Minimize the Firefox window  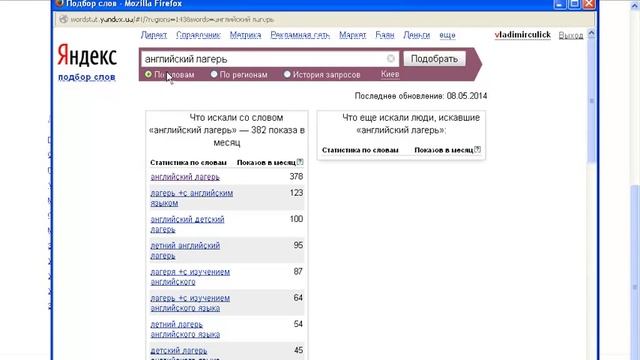[560, 4]
